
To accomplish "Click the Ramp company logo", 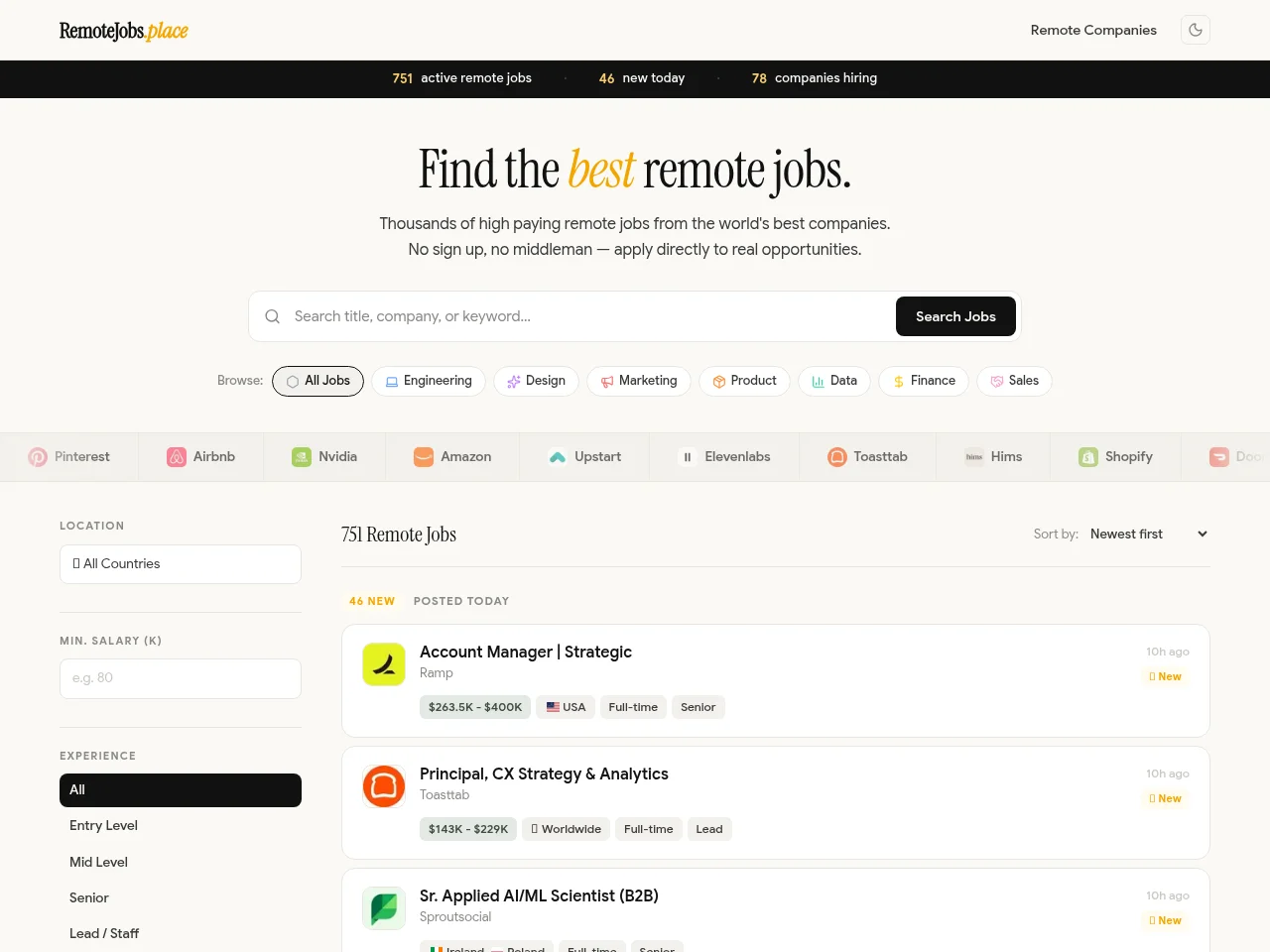I will click(x=384, y=664).
